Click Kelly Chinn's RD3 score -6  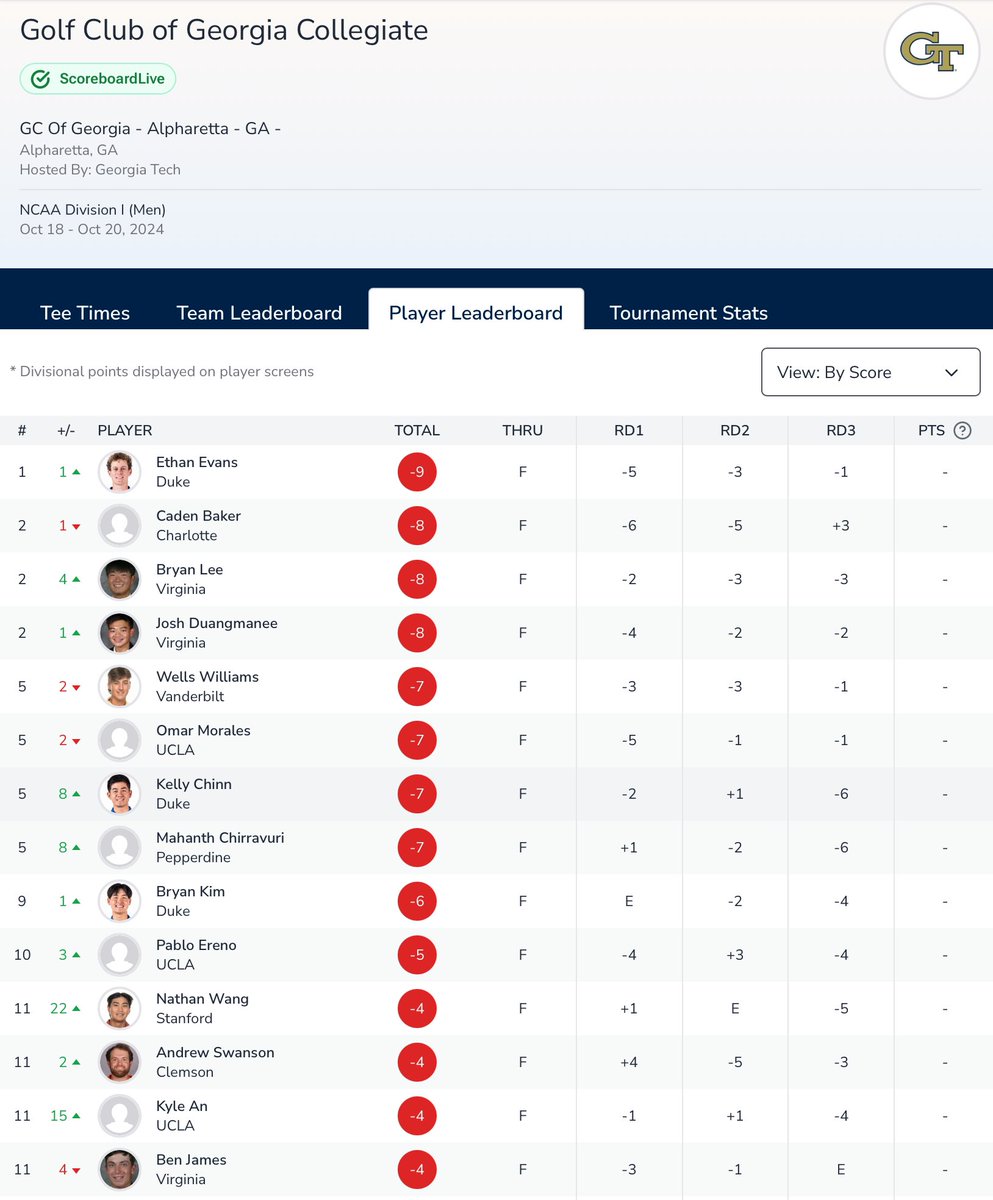(841, 794)
